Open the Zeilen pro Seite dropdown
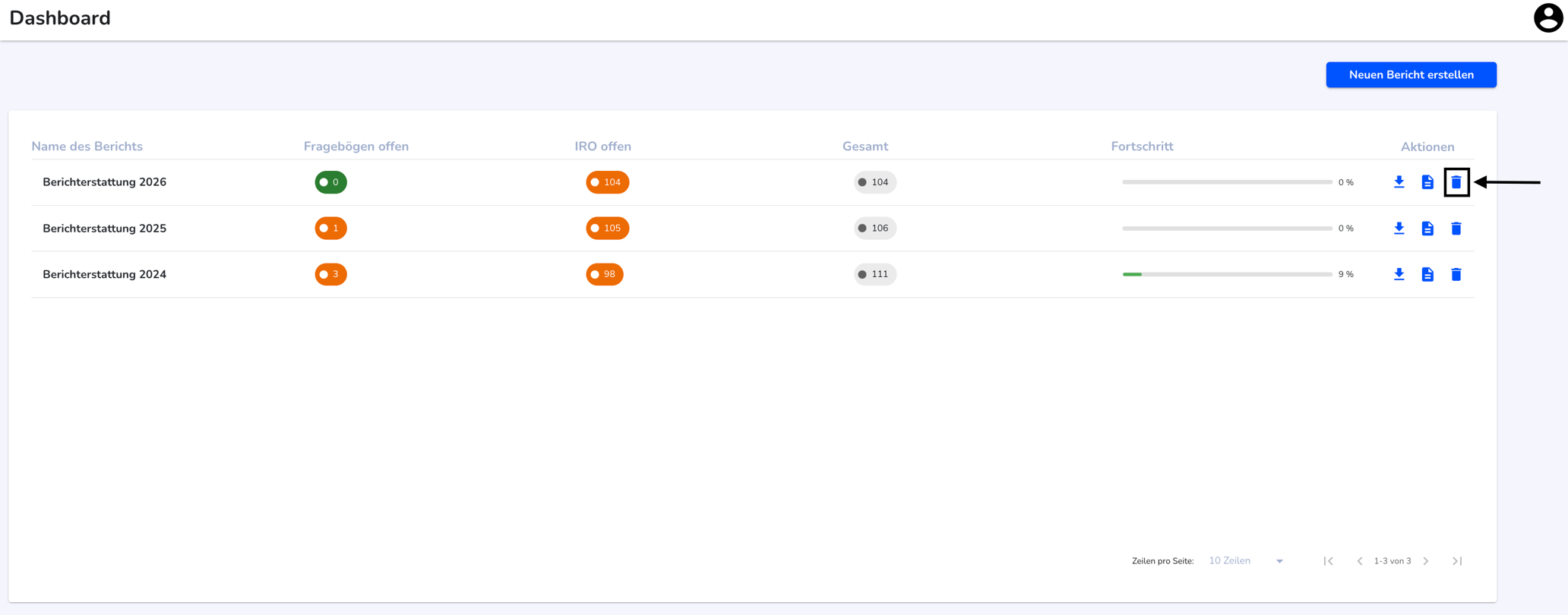1568x615 pixels. (x=1246, y=561)
